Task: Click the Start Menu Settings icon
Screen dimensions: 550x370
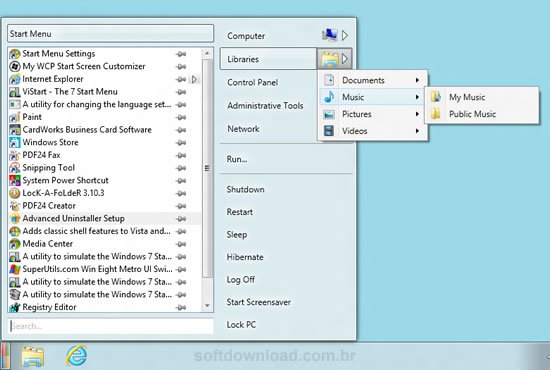Action: [15, 54]
